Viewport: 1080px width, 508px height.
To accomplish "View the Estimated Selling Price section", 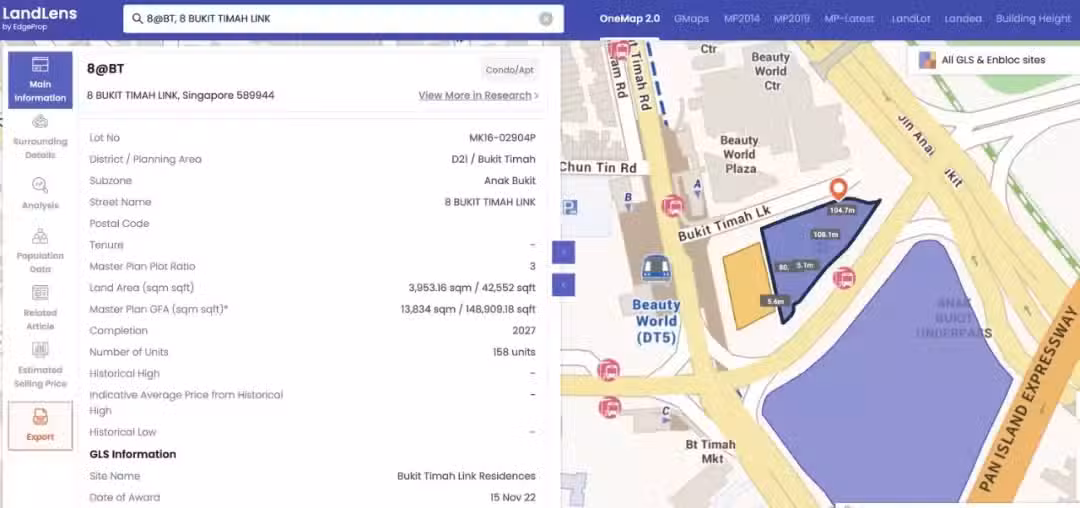I will tap(40, 365).
